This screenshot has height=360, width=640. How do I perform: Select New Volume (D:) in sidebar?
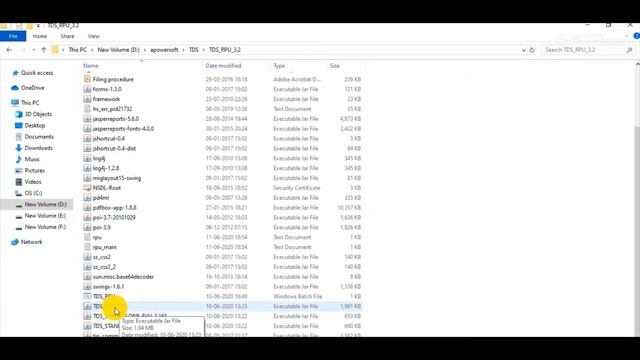point(45,204)
